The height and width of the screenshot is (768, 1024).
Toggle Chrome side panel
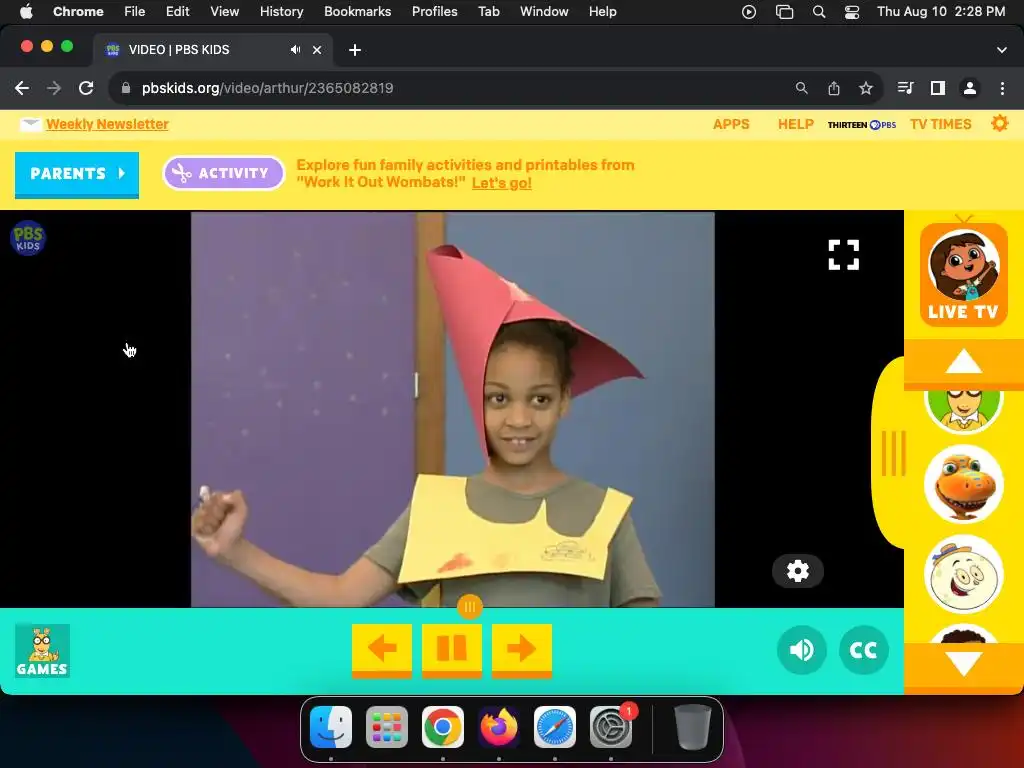point(938,88)
